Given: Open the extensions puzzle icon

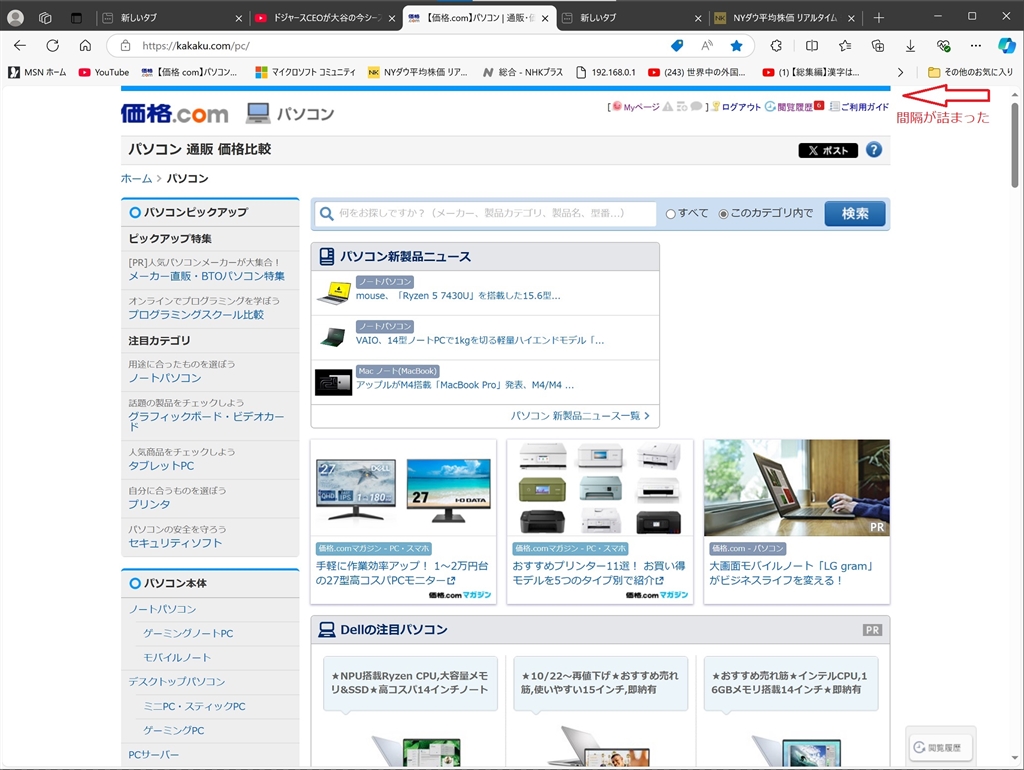Looking at the screenshot, I should coord(776,45).
